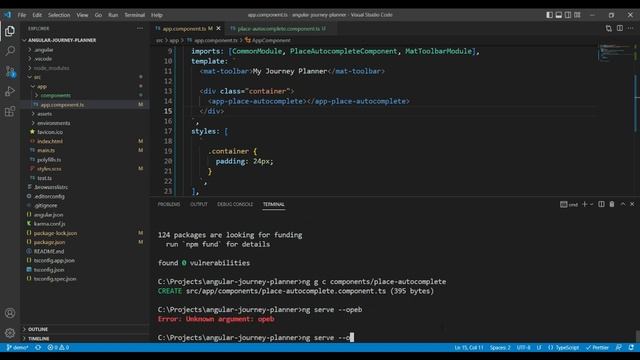The width and height of the screenshot is (640, 360).
Task: Click the UTF-8 encoding status item
Action: point(523,348)
